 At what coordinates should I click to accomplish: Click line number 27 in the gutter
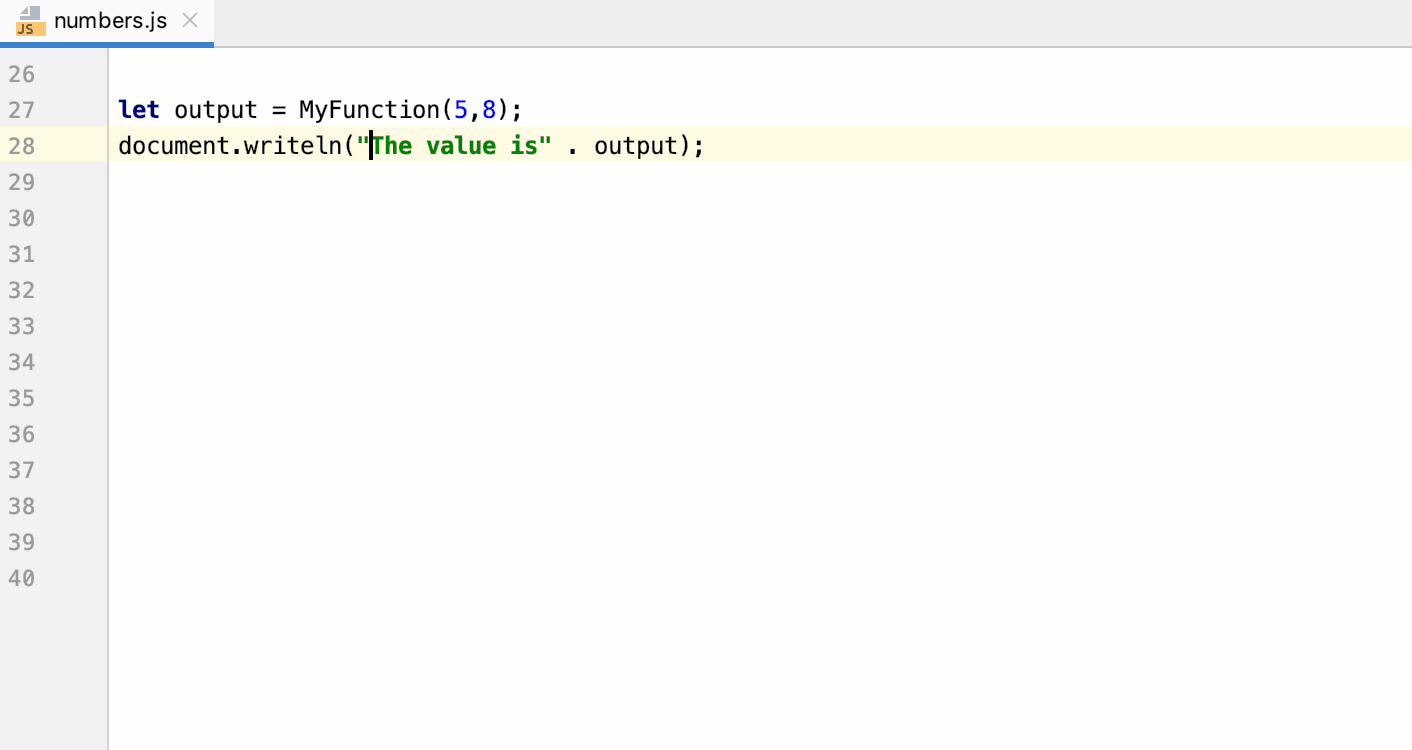click(x=22, y=110)
